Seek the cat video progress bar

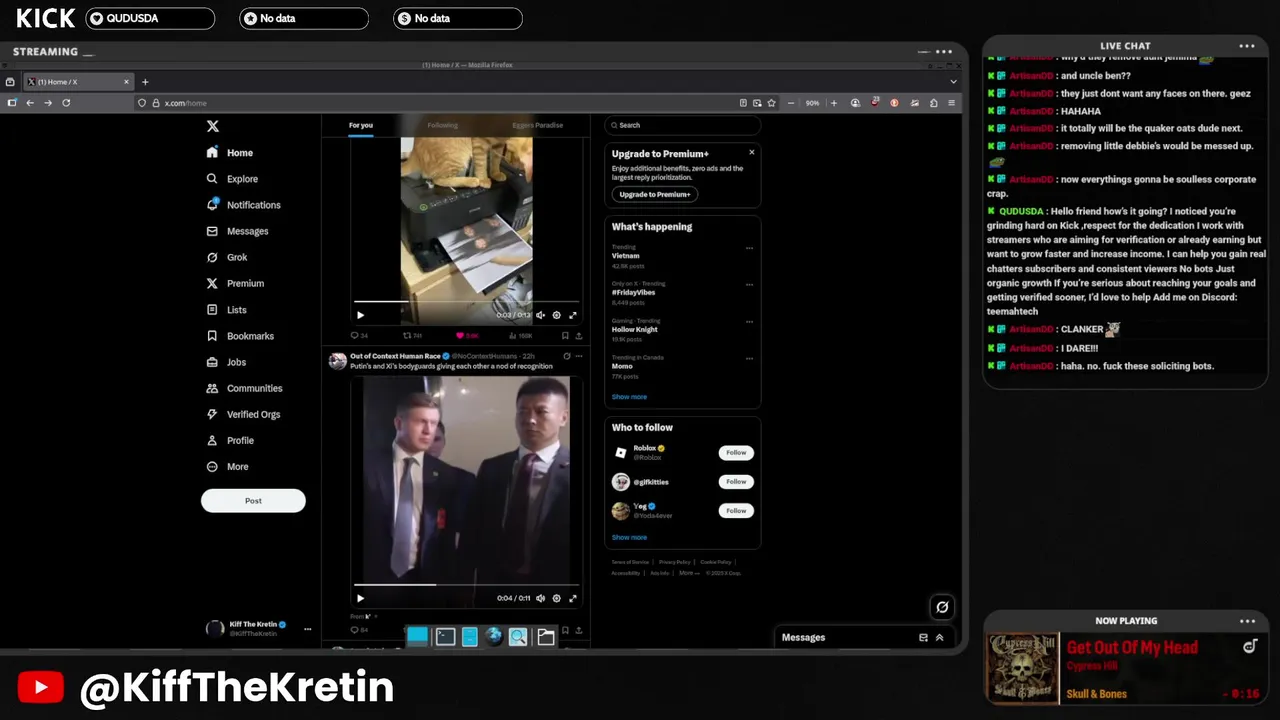pyautogui.click(x=466, y=301)
